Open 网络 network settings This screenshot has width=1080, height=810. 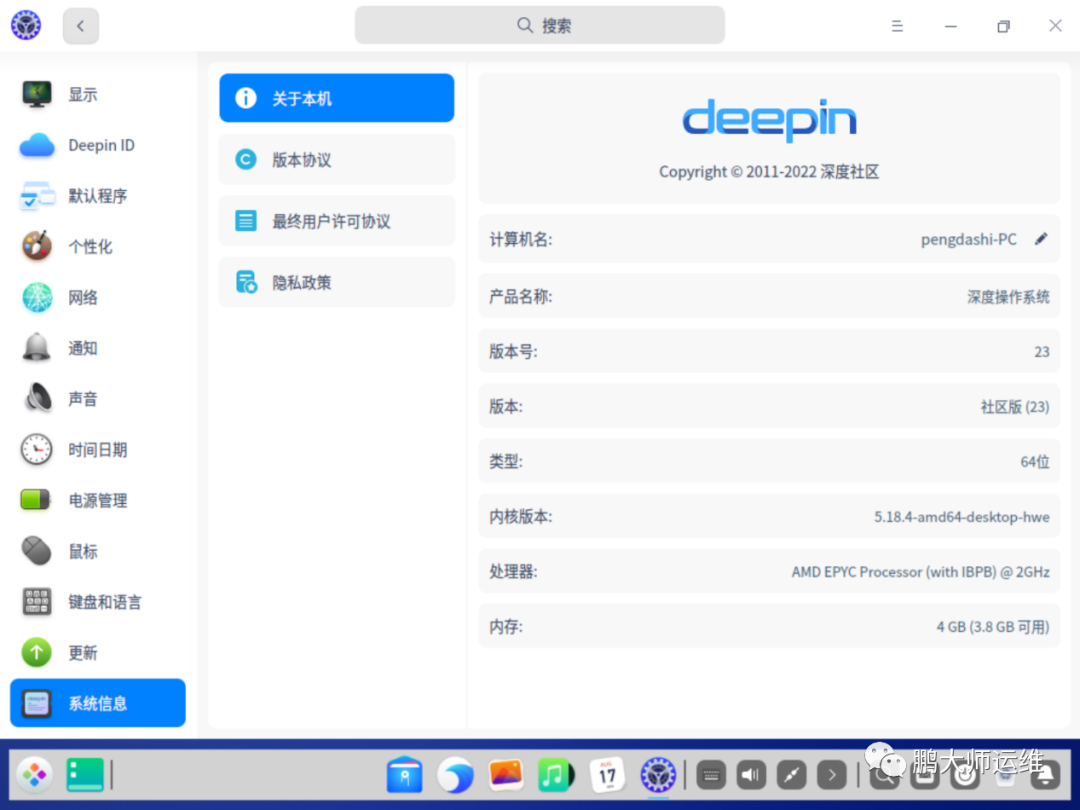(98, 298)
